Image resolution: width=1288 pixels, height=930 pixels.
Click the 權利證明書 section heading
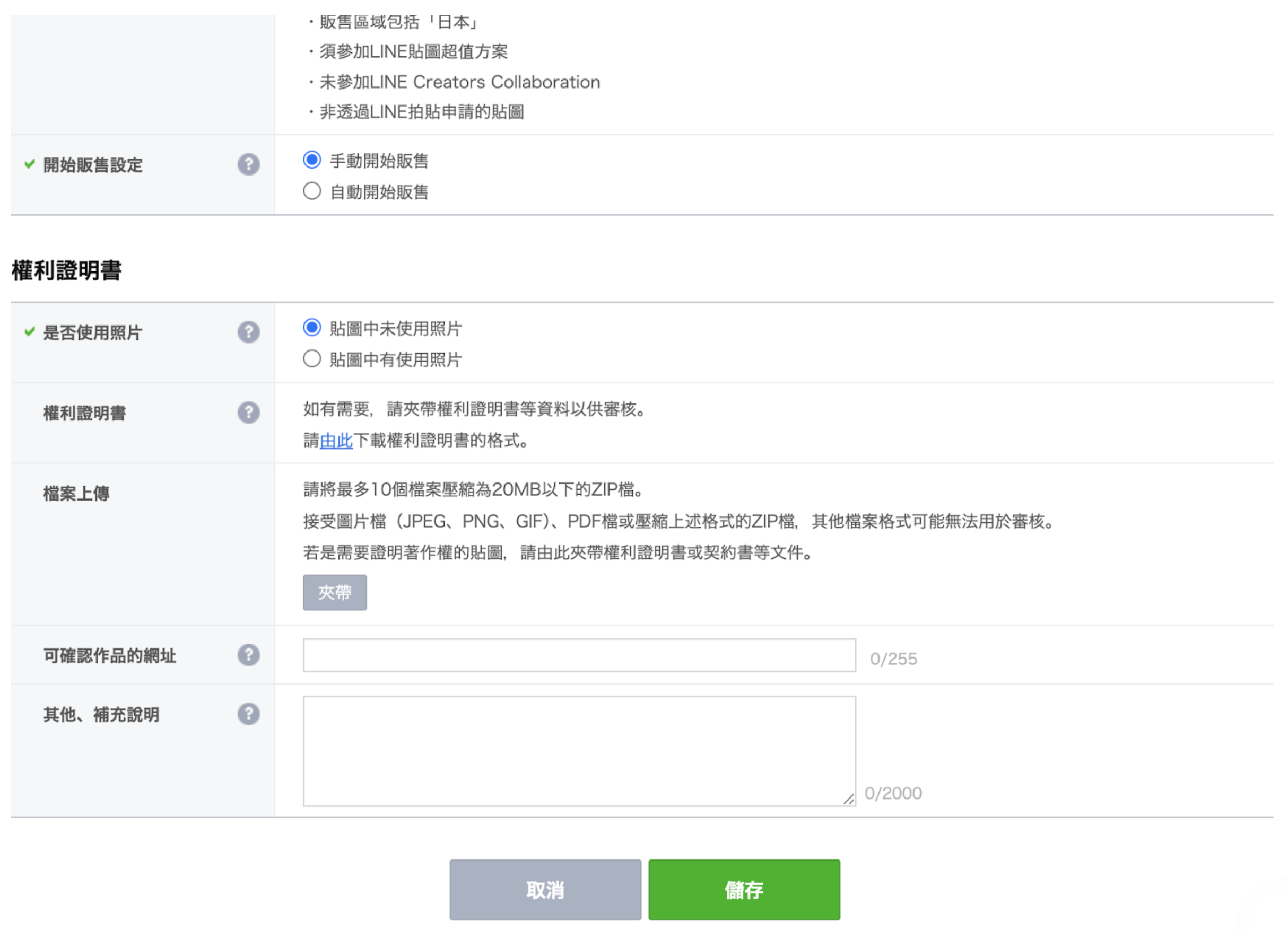(66, 271)
